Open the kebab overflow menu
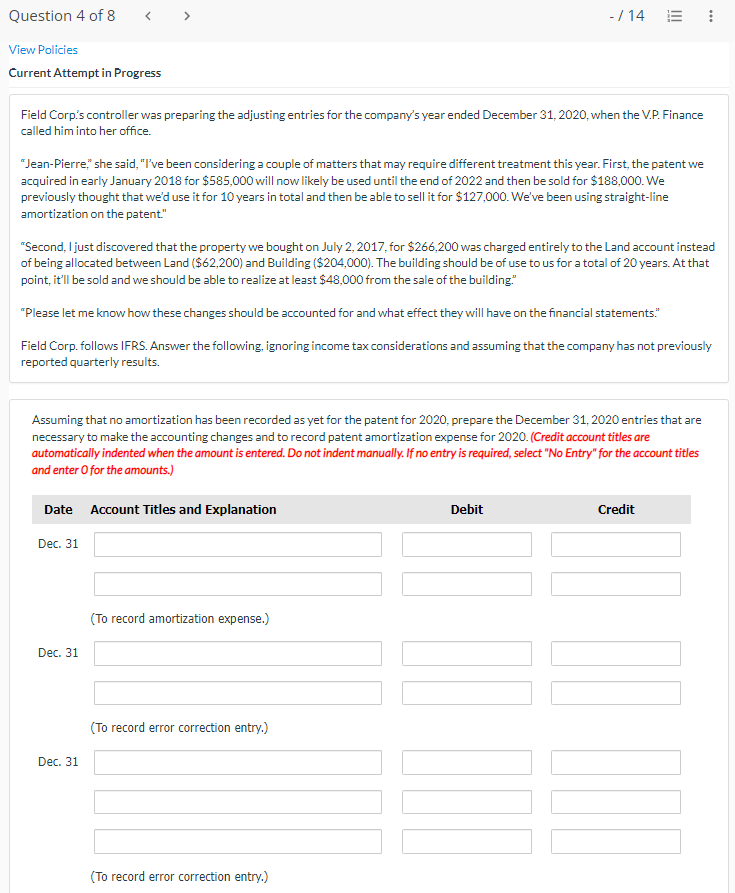Image resolution: width=735 pixels, height=893 pixels. [x=710, y=15]
